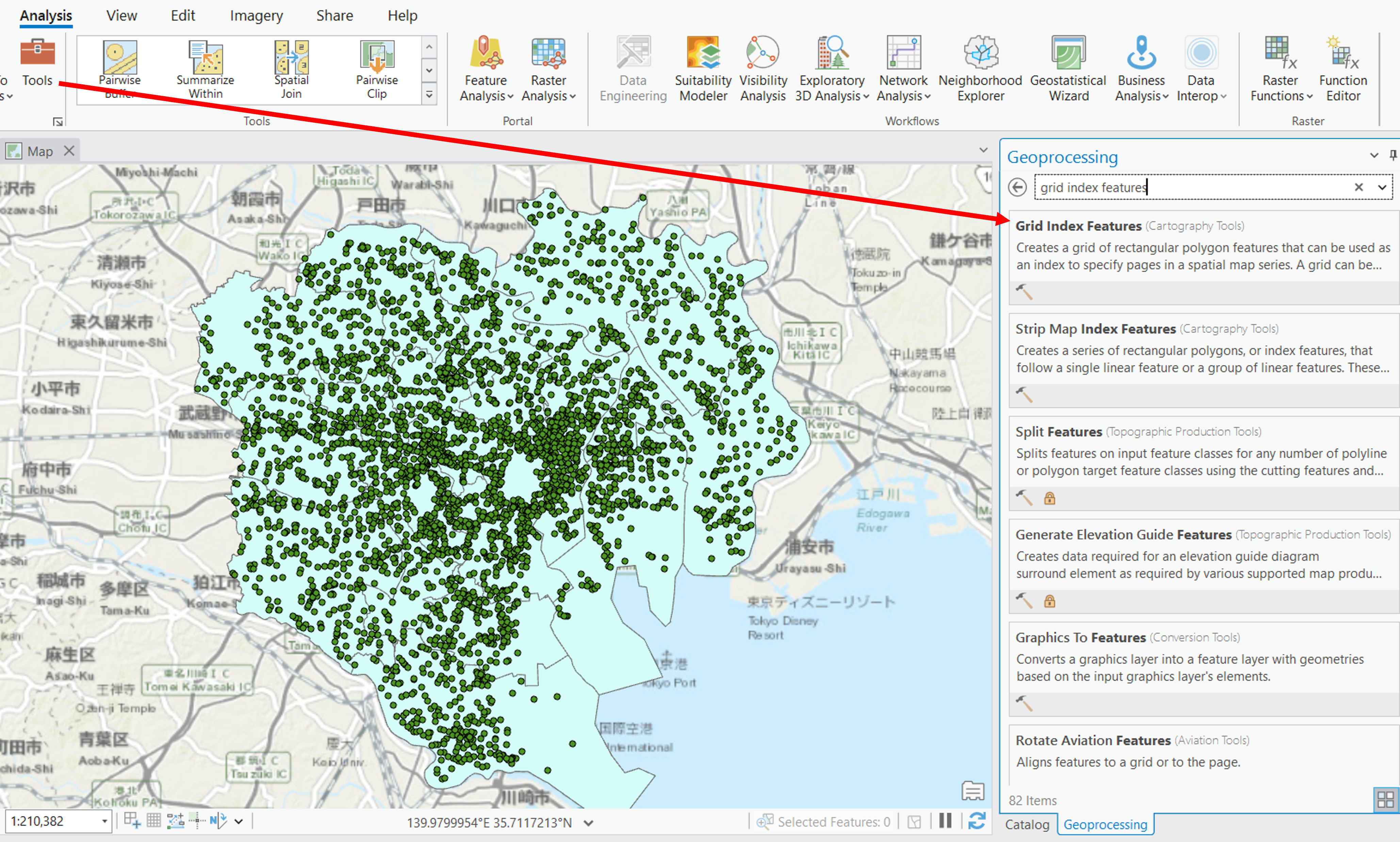Launch the Suitability Modeler

[x=703, y=69]
